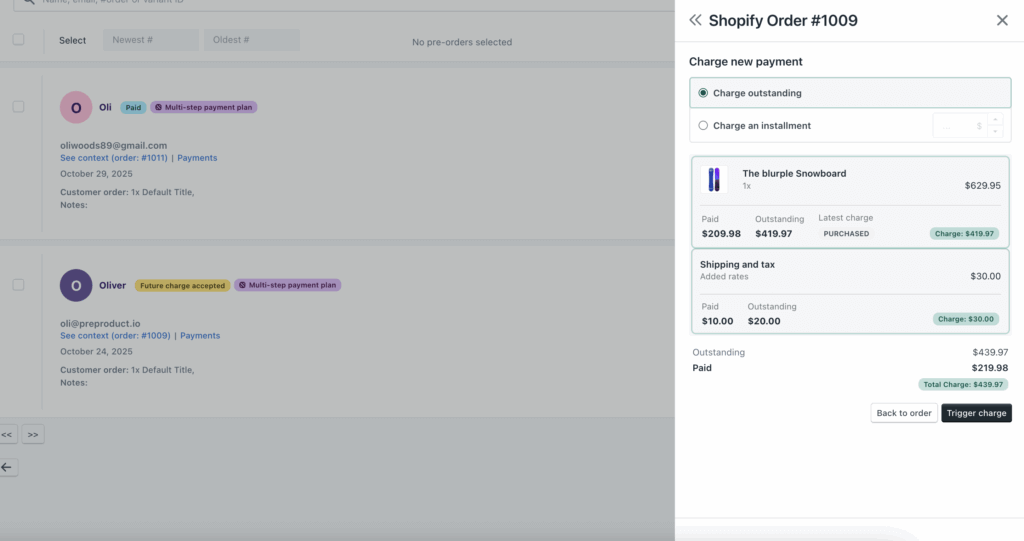Click the $20.00 outstanding shipping amount
This screenshot has height=541, width=1024.
point(764,321)
